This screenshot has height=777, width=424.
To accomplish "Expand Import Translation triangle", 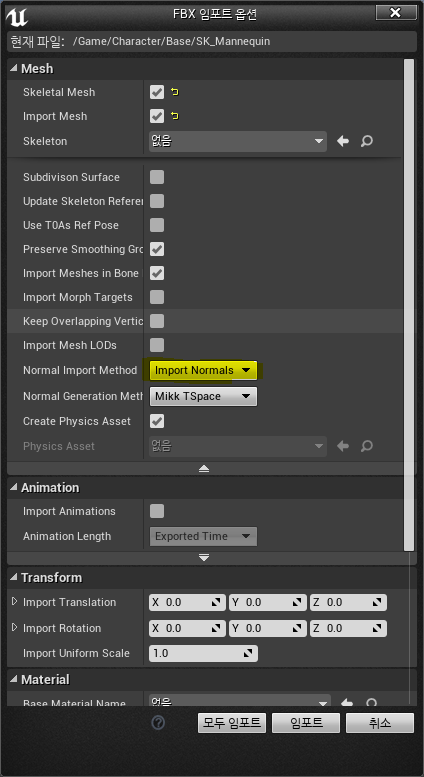I will (x=14, y=602).
